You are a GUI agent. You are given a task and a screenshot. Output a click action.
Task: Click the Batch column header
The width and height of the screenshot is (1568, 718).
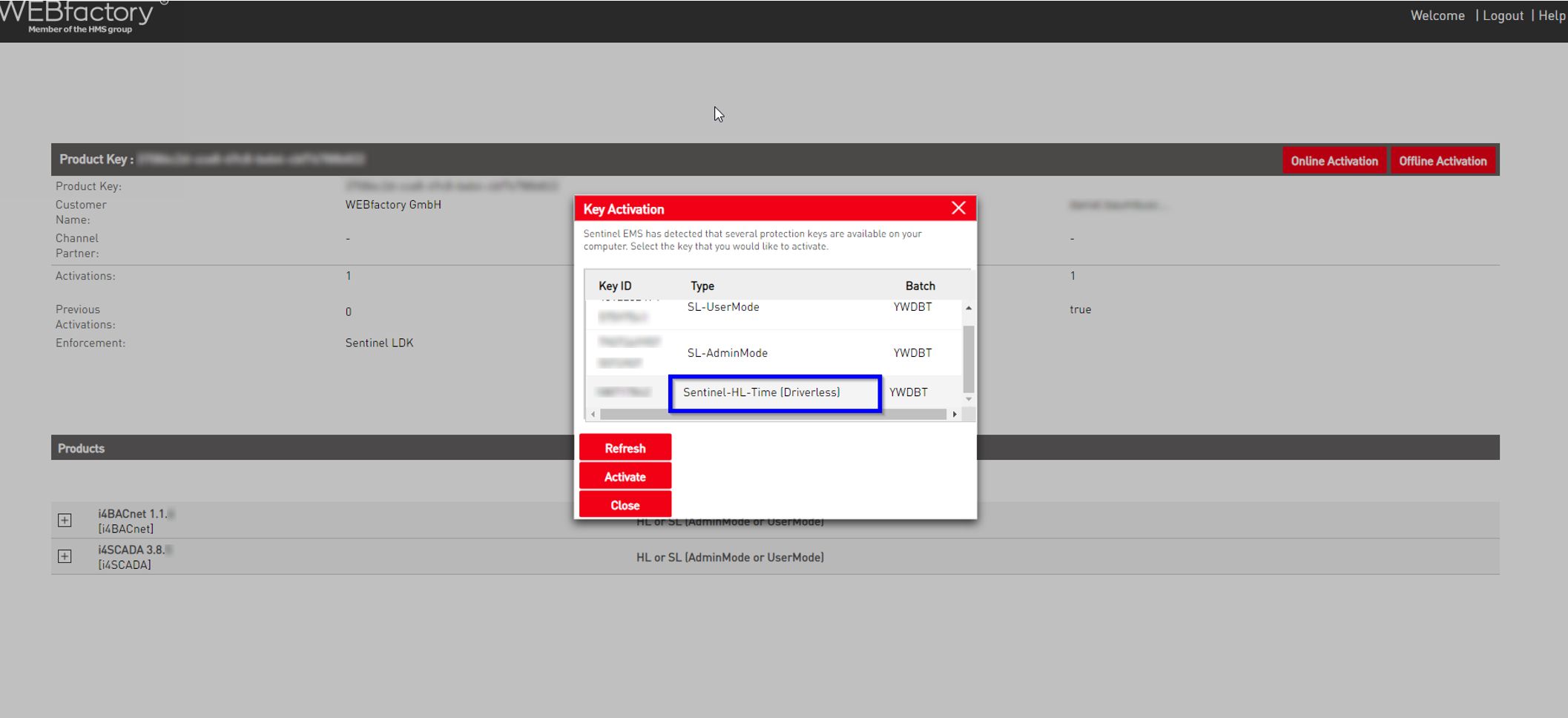click(920, 286)
